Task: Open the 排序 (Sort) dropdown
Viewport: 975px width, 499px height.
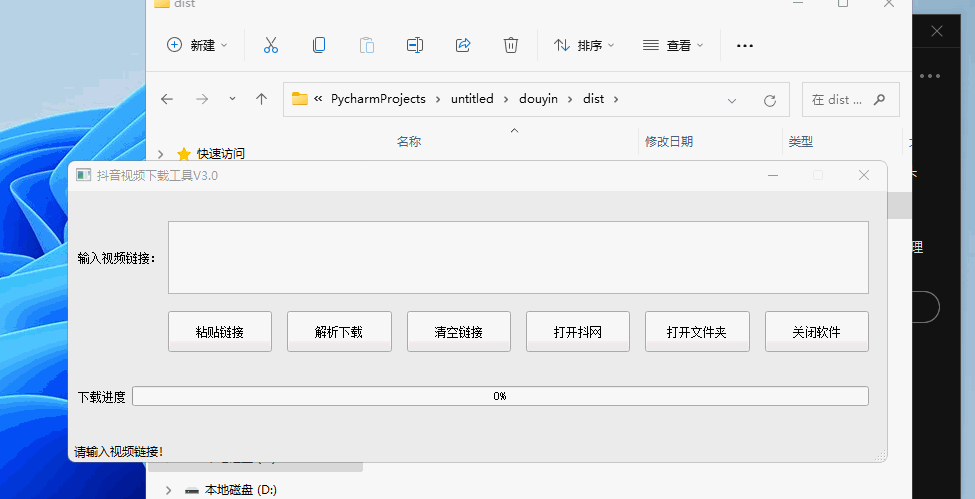Action: [584, 45]
